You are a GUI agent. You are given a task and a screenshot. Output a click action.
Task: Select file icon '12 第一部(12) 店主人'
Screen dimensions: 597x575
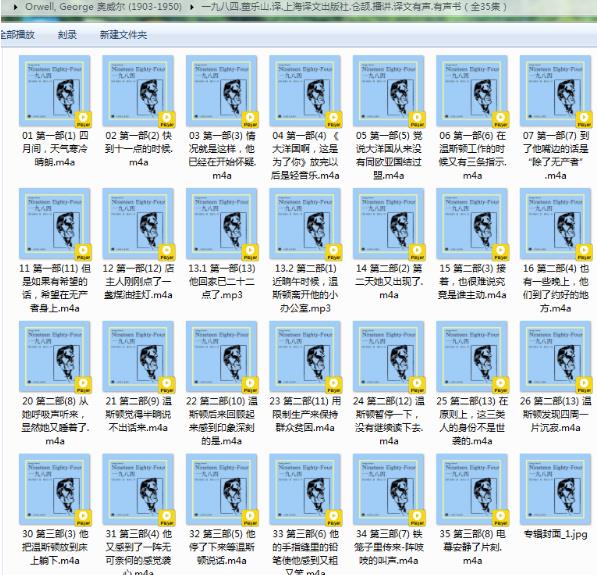[x=138, y=224]
